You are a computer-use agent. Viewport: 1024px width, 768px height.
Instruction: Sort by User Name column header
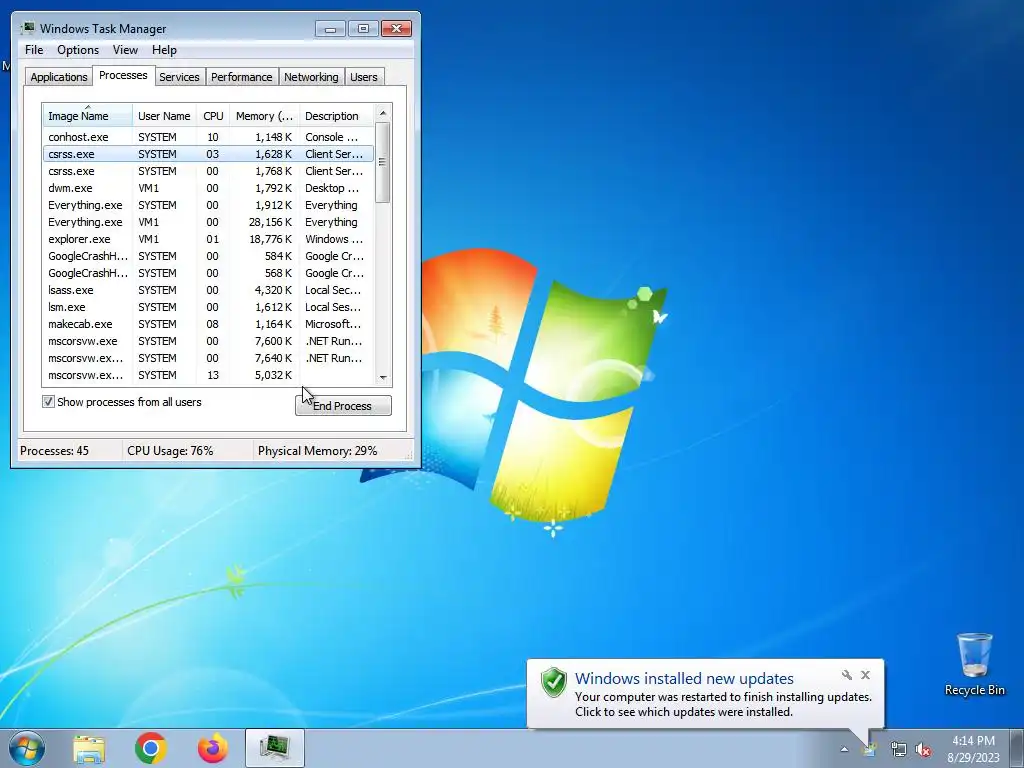(x=165, y=116)
